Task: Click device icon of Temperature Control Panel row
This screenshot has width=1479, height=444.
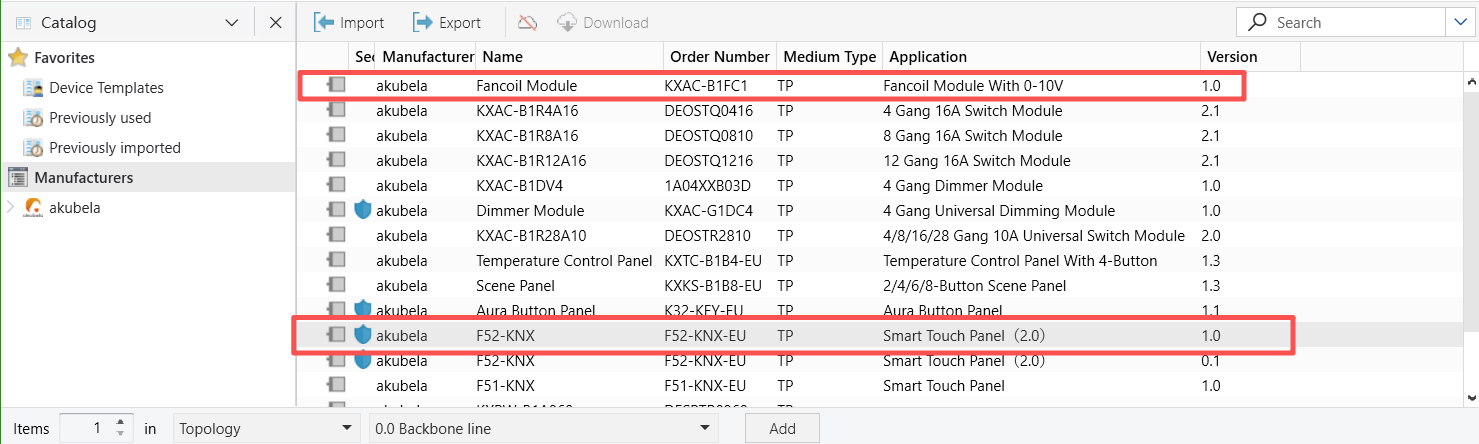Action: (x=336, y=260)
